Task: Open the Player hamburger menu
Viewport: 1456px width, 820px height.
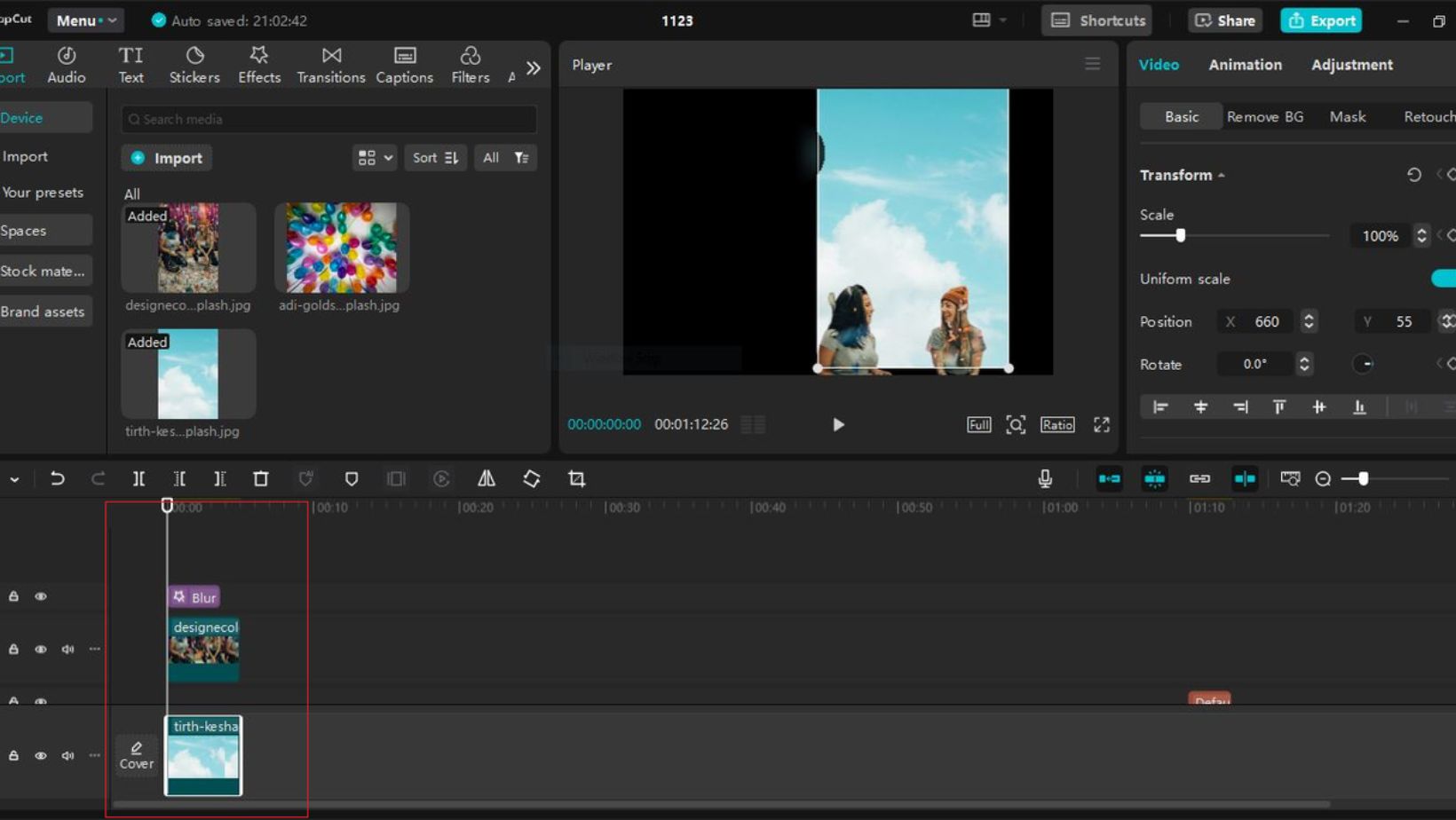Action: tap(1092, 64)
